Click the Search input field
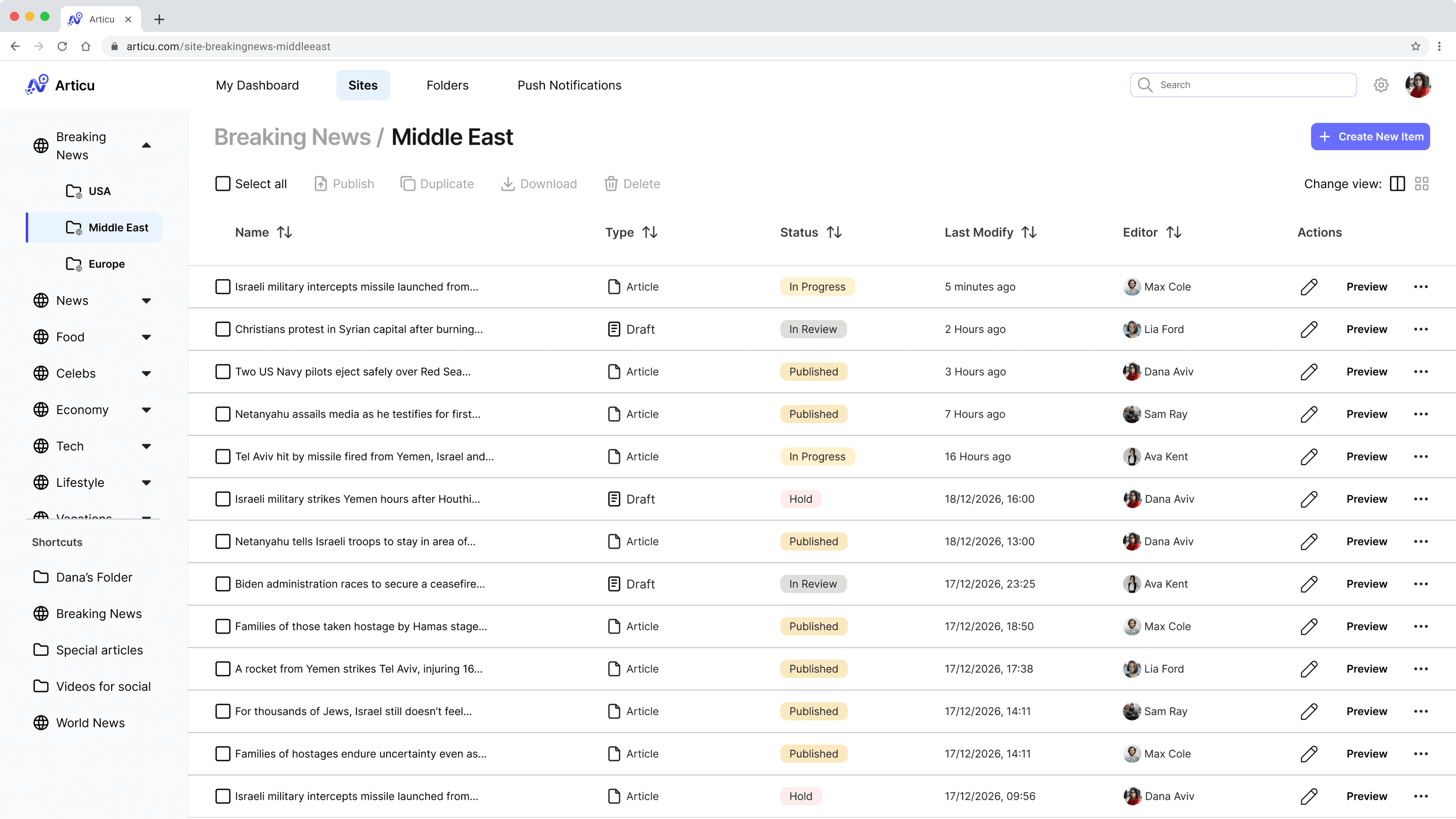Viewport: 1456px width, 819px height. pos(1243,85)
